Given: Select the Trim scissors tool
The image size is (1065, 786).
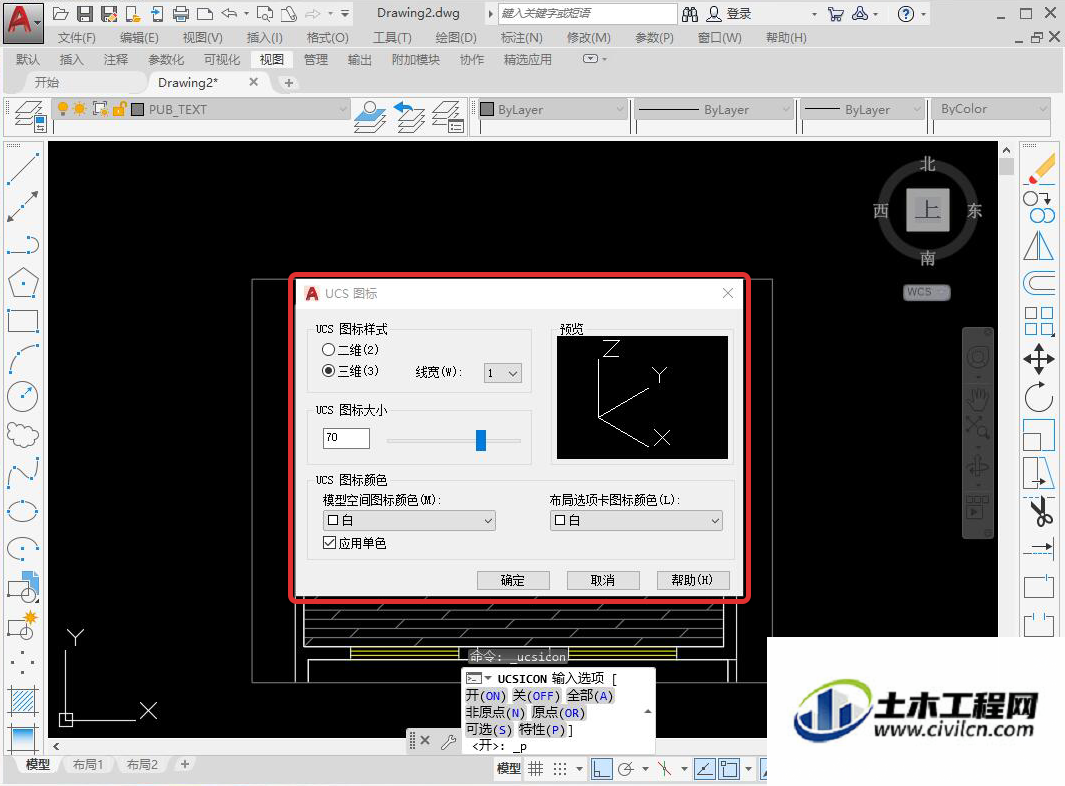Looking at the screenshot, I should point(1039,511).
